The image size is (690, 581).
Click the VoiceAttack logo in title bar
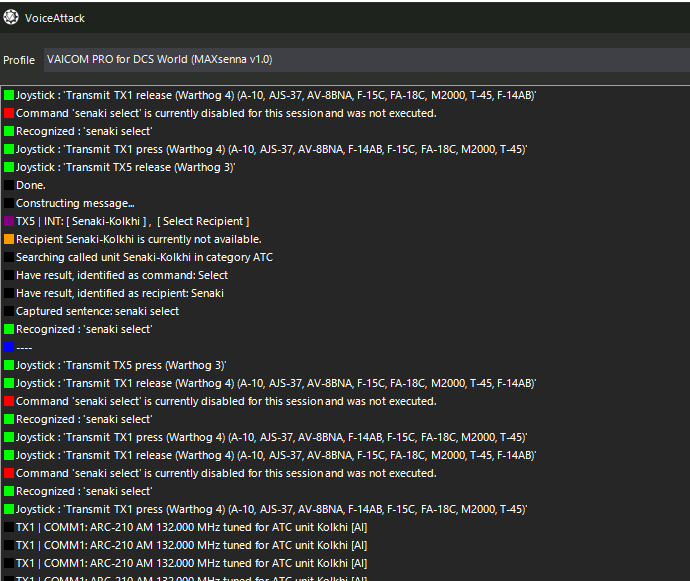click(10, 17)
